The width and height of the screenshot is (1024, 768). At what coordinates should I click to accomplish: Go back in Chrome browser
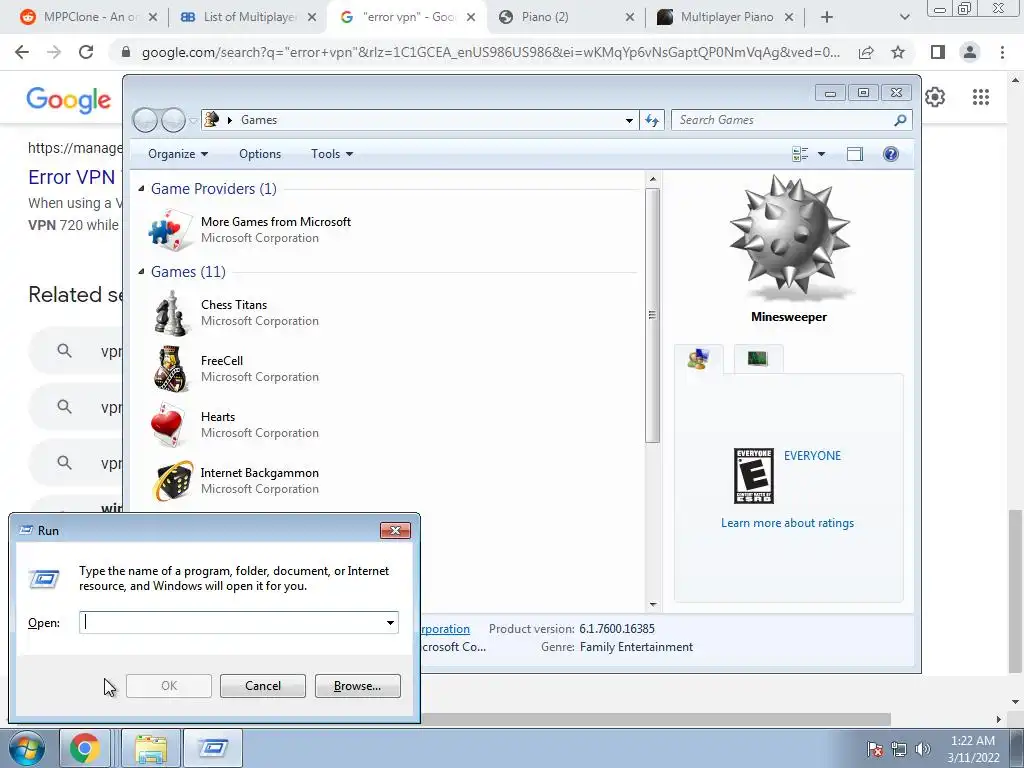point(22,52)
